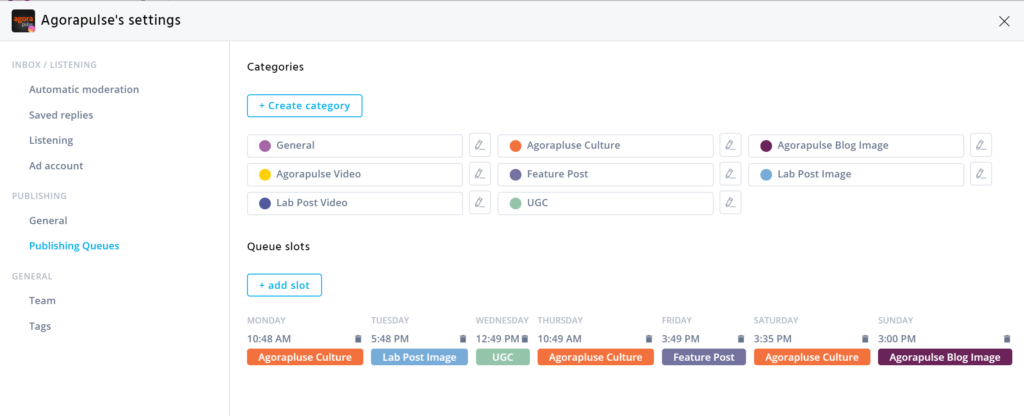Open Ad account settings
Screen dimensions: 1024x416
(x=56, y=166)
